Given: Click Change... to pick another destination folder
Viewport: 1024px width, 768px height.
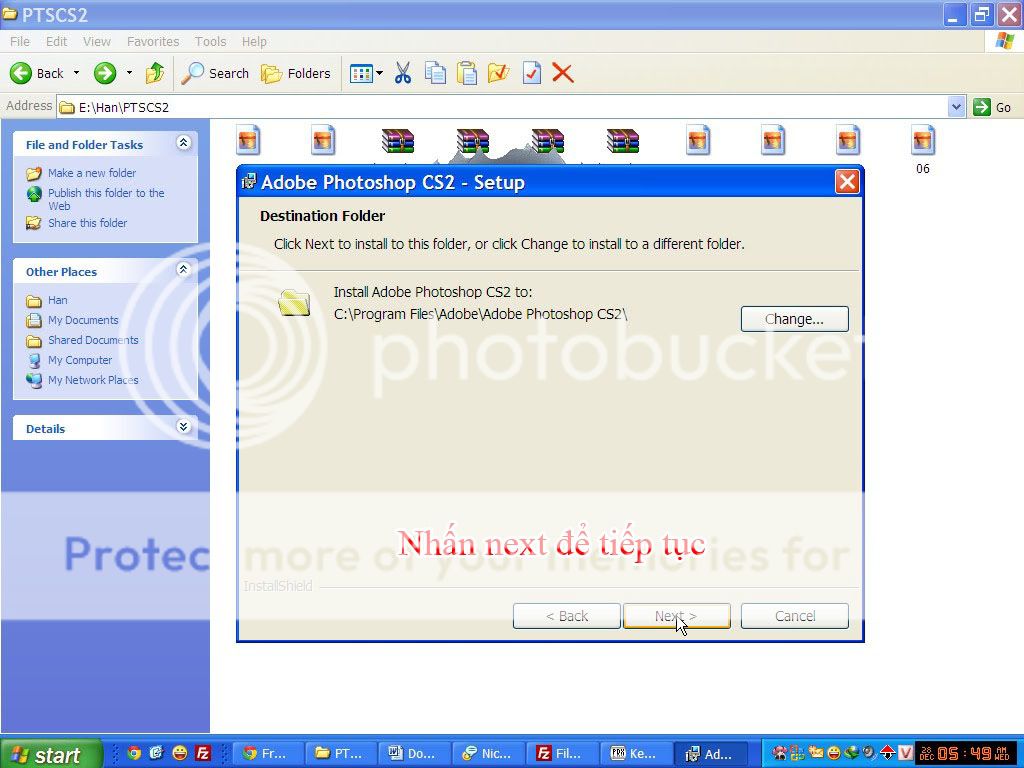Looking at the screenshot, I should (x=795, y=319).
